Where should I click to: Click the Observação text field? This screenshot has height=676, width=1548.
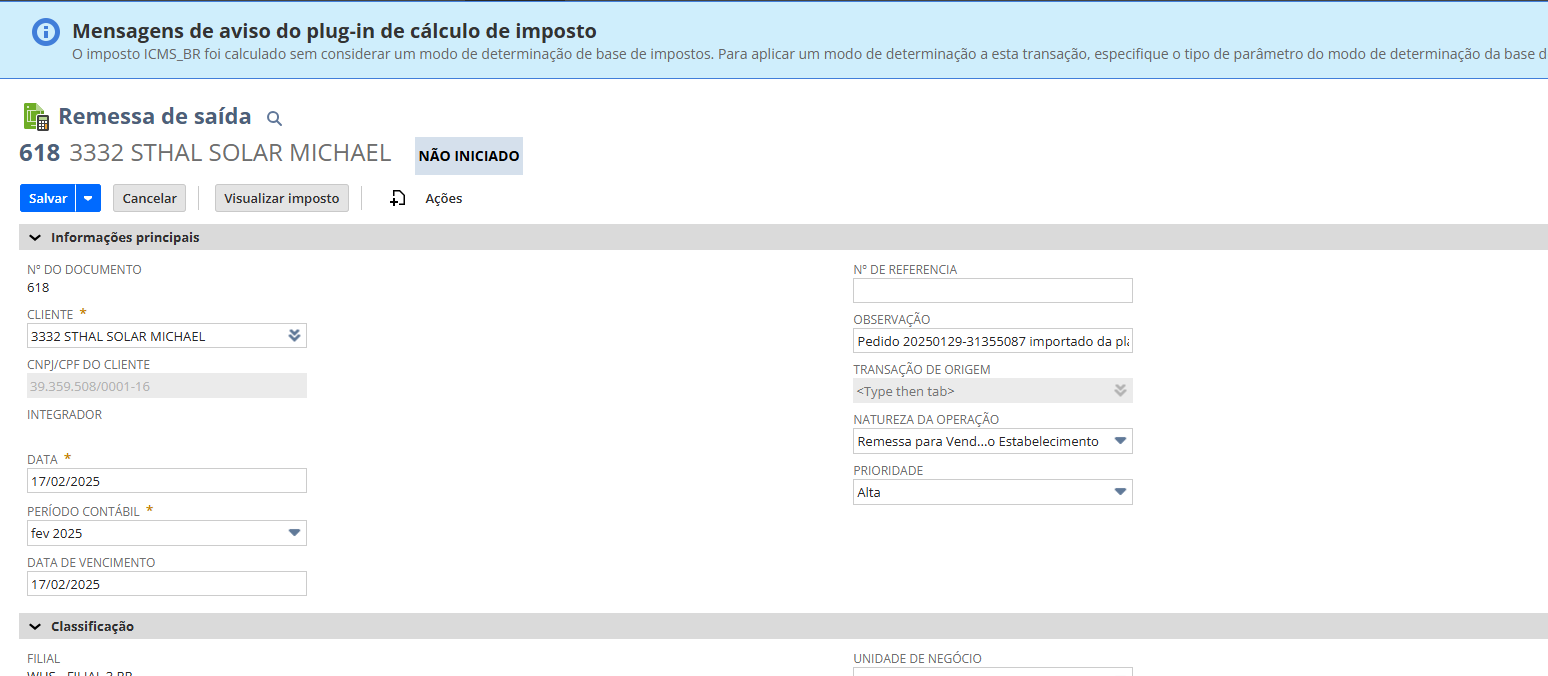click(992, 342)
